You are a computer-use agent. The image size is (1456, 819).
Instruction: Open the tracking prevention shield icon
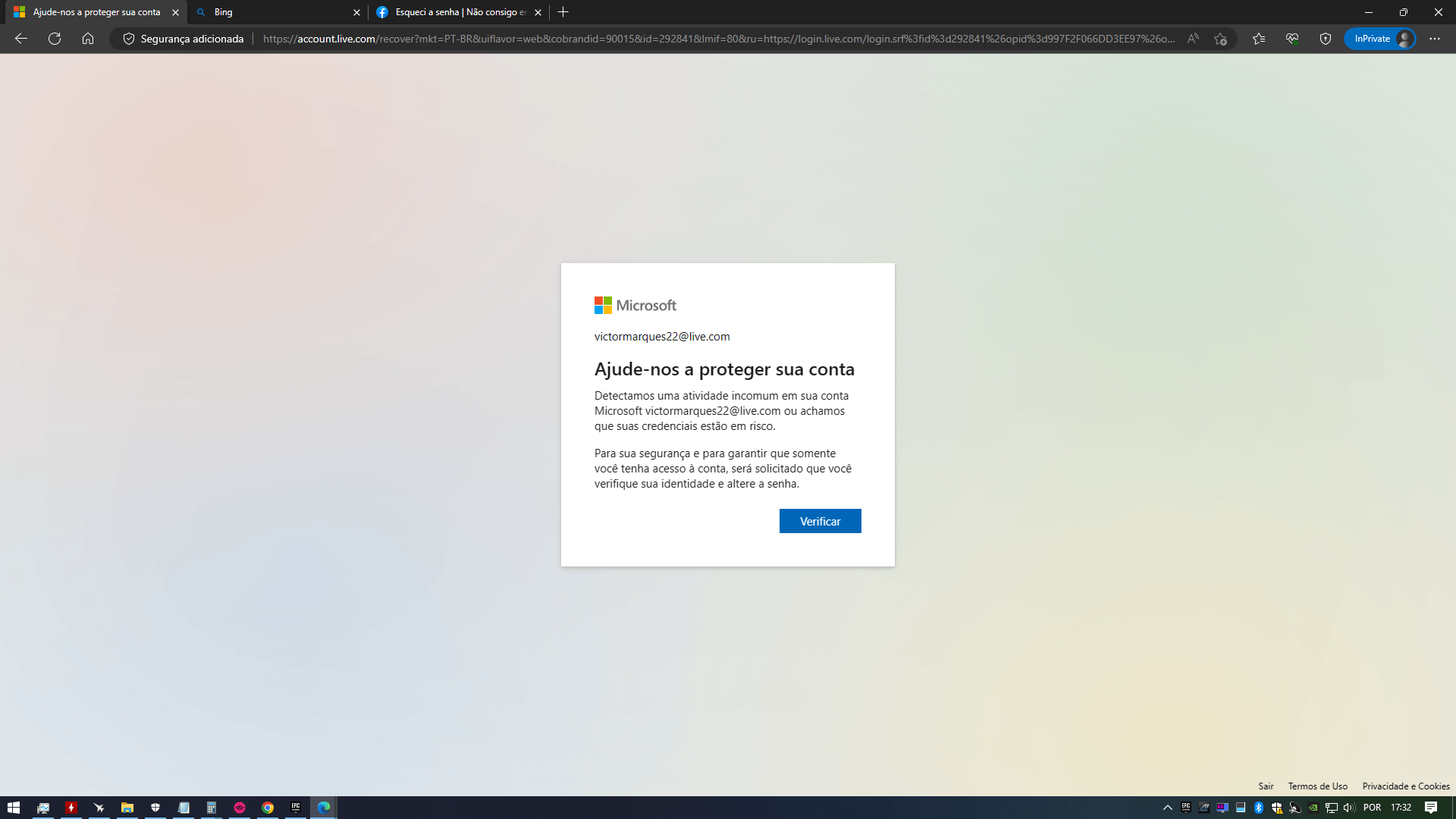pos(1326,39)
